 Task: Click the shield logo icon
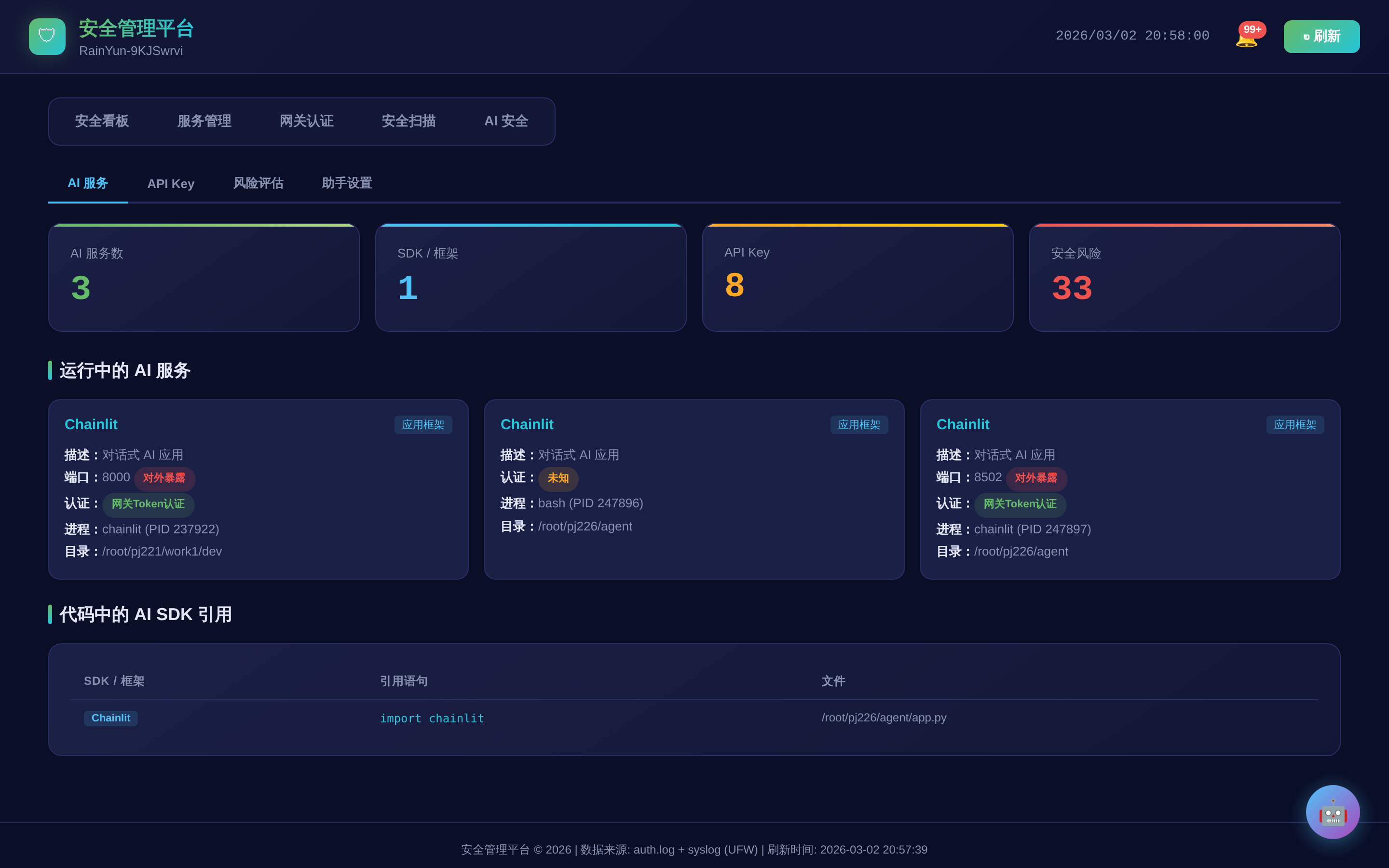(x=47, y=37)
